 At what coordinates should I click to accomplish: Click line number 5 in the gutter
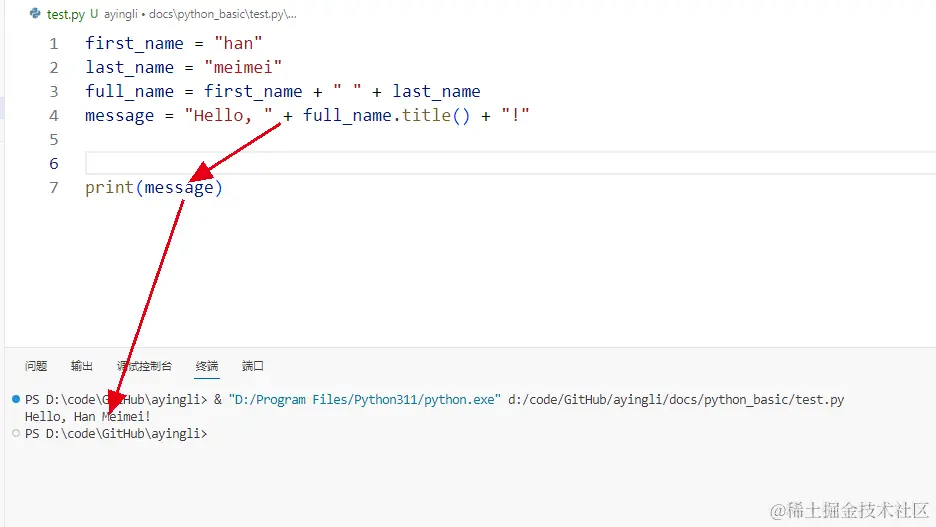point(54,140)
